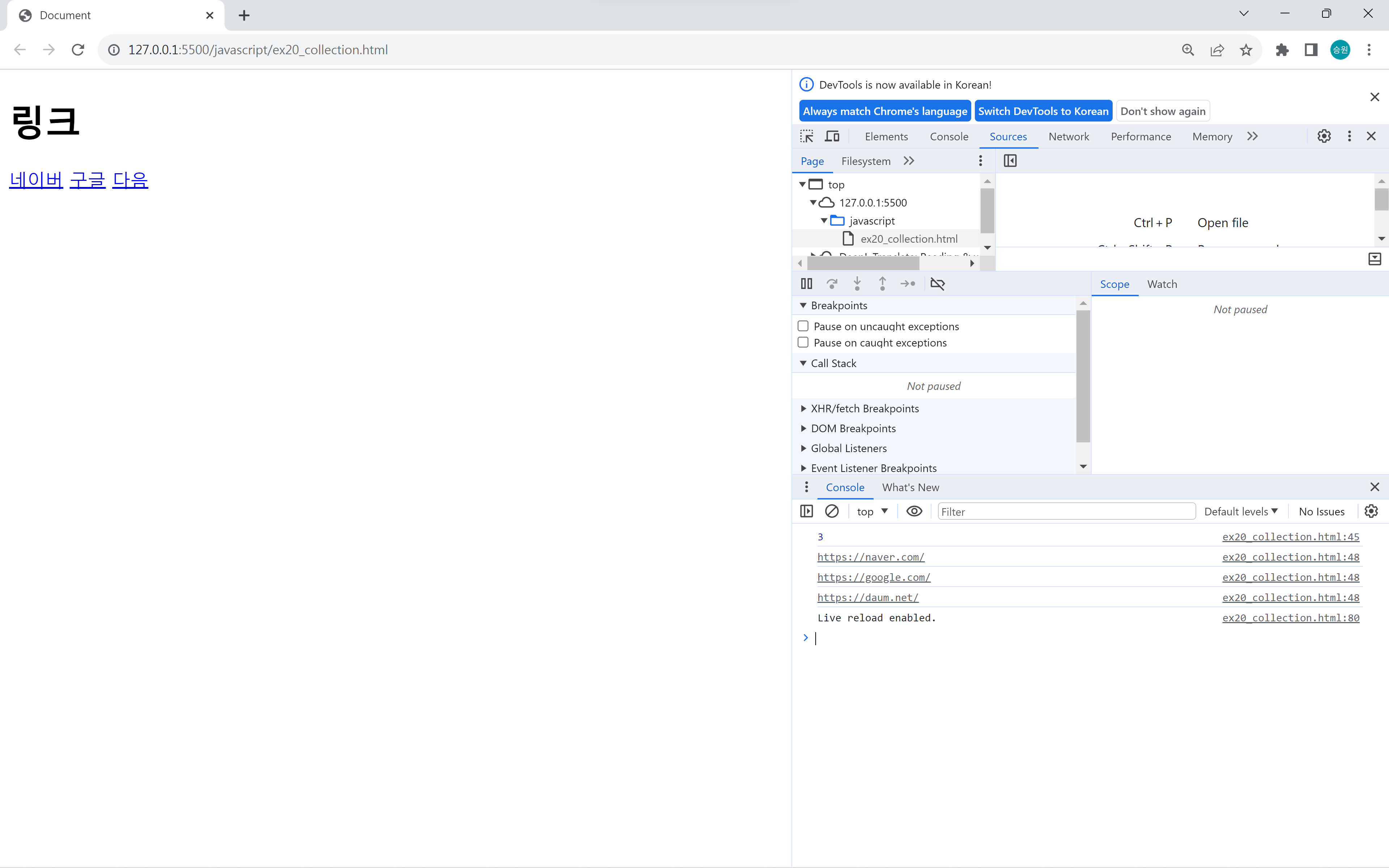The height and width of the screenshot is (868, 1389).
Task: Expand the XHR/fetch Breakpoints section
Action: pos(865,409)
